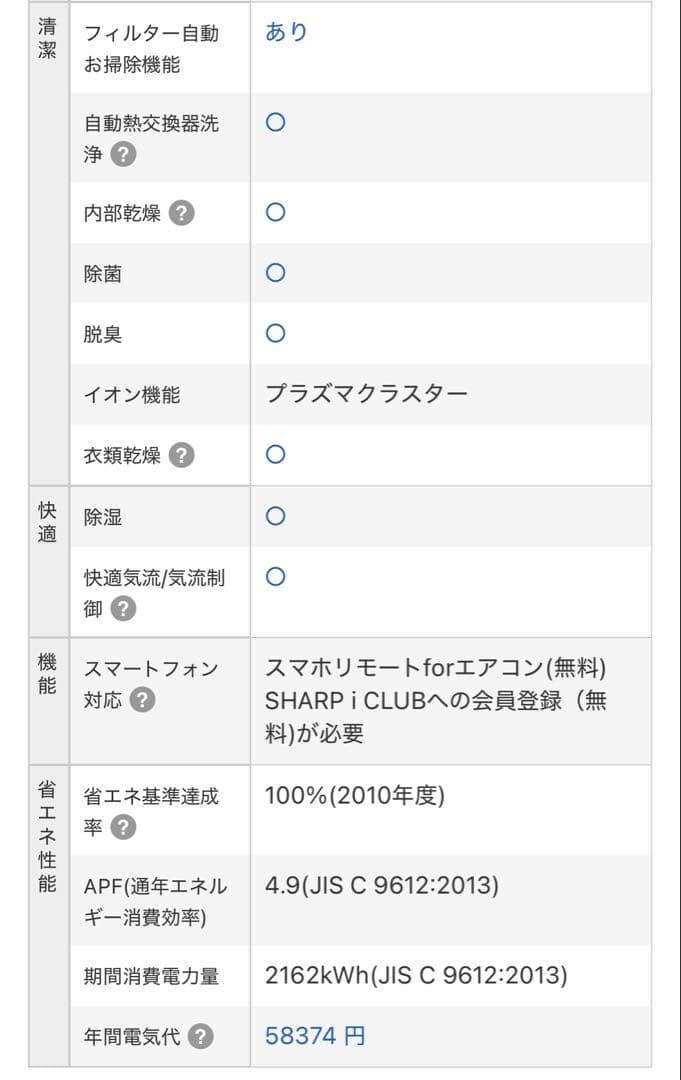Click help icon next to スマートフォン対応

pyautogui.click(x=142, y=700)
